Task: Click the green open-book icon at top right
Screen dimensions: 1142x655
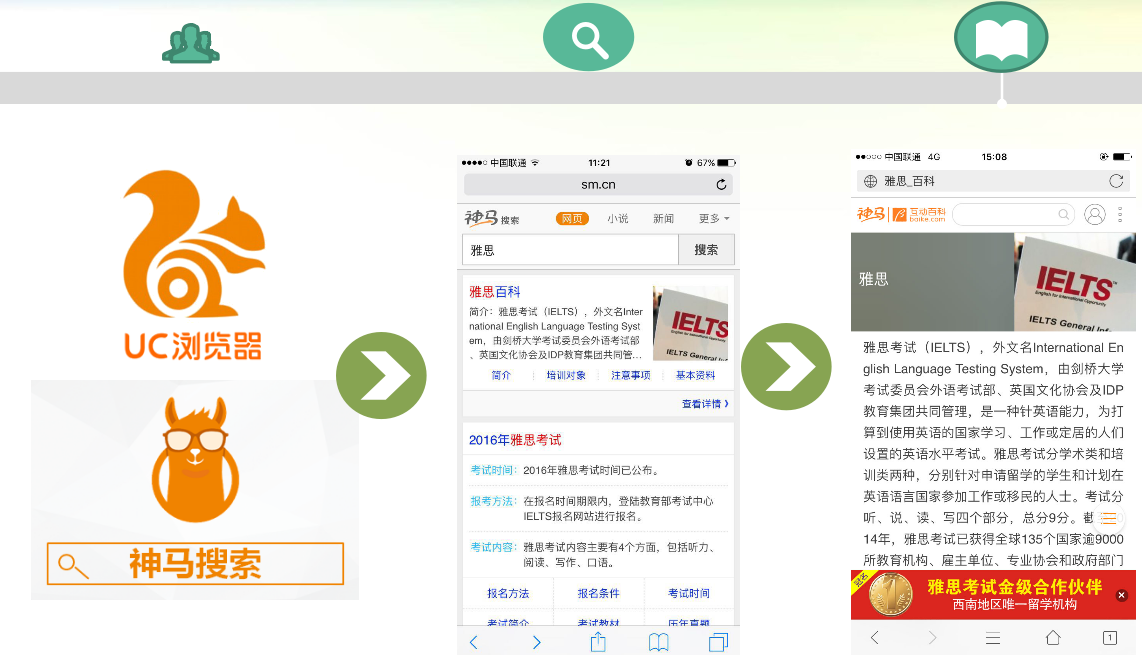Action: tap(1001, 37)
